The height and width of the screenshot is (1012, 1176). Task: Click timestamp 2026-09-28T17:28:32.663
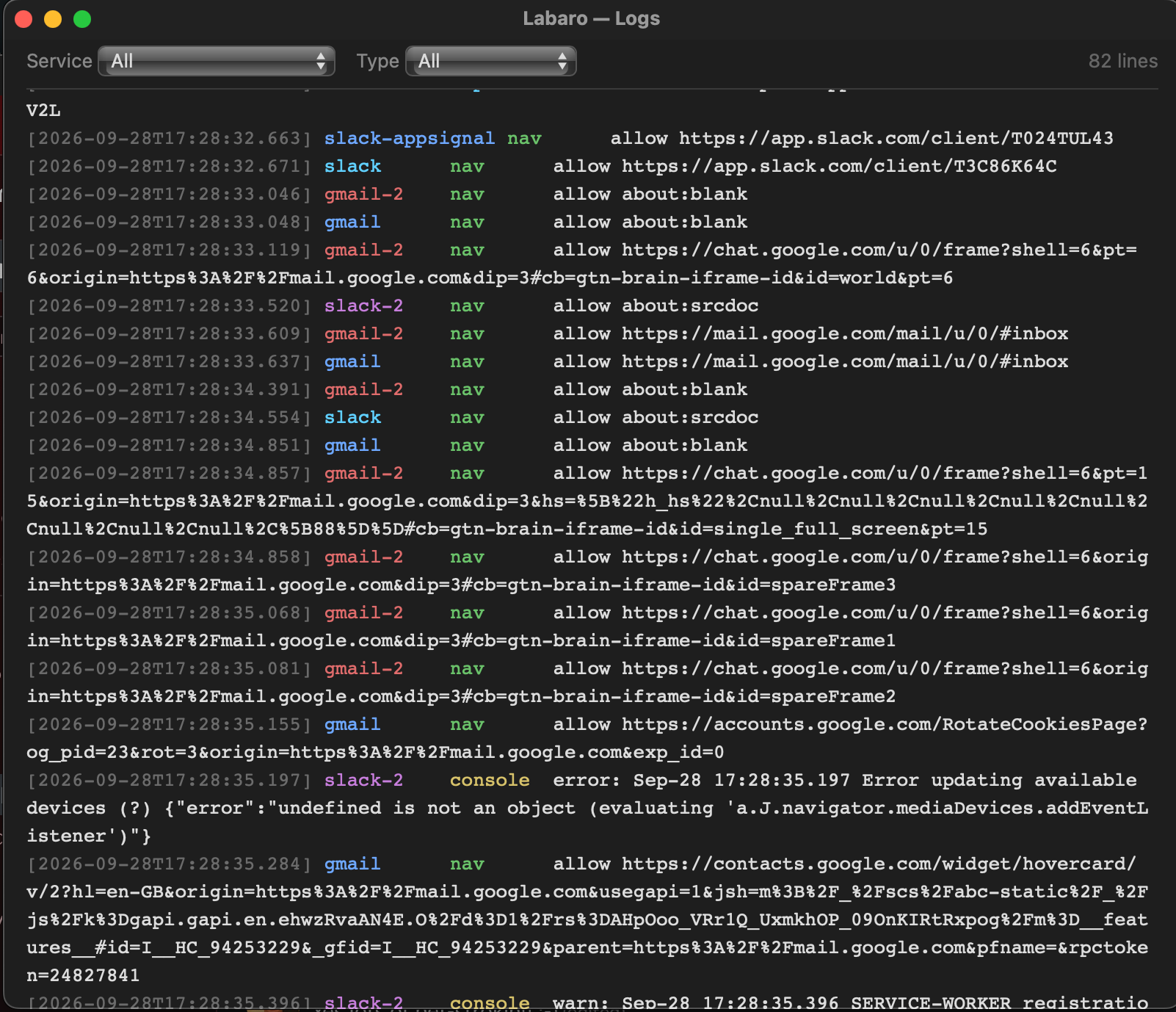170,138
